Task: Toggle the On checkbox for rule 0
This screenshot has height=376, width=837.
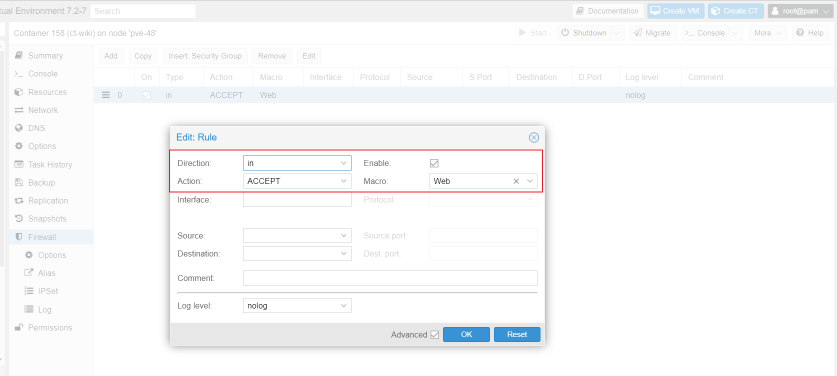Action: coord(146,95)
